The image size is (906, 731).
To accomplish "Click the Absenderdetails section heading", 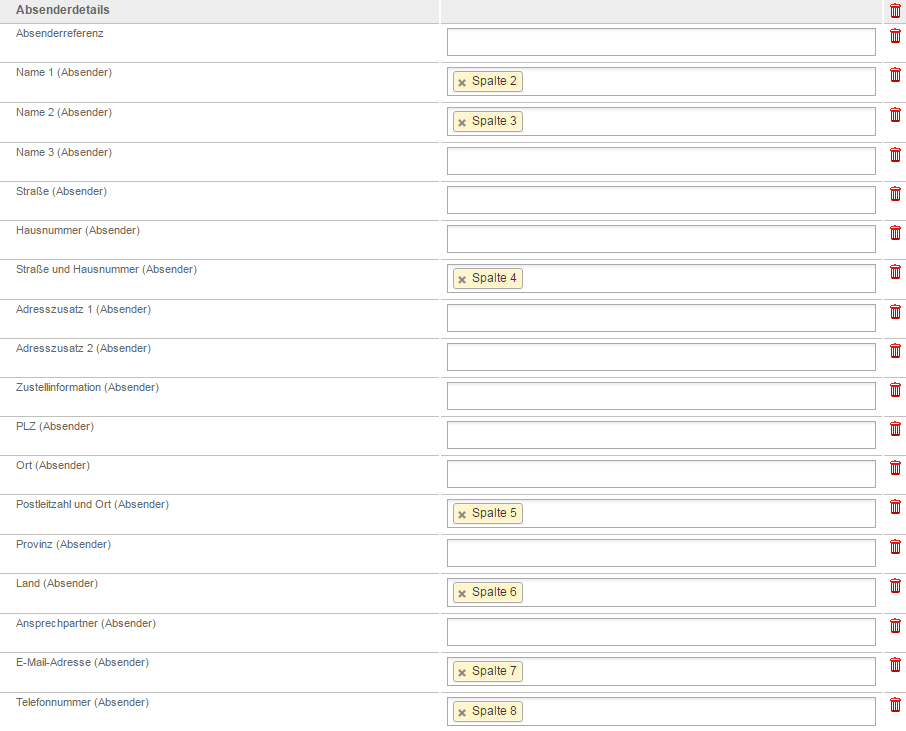I will point(62,10).
